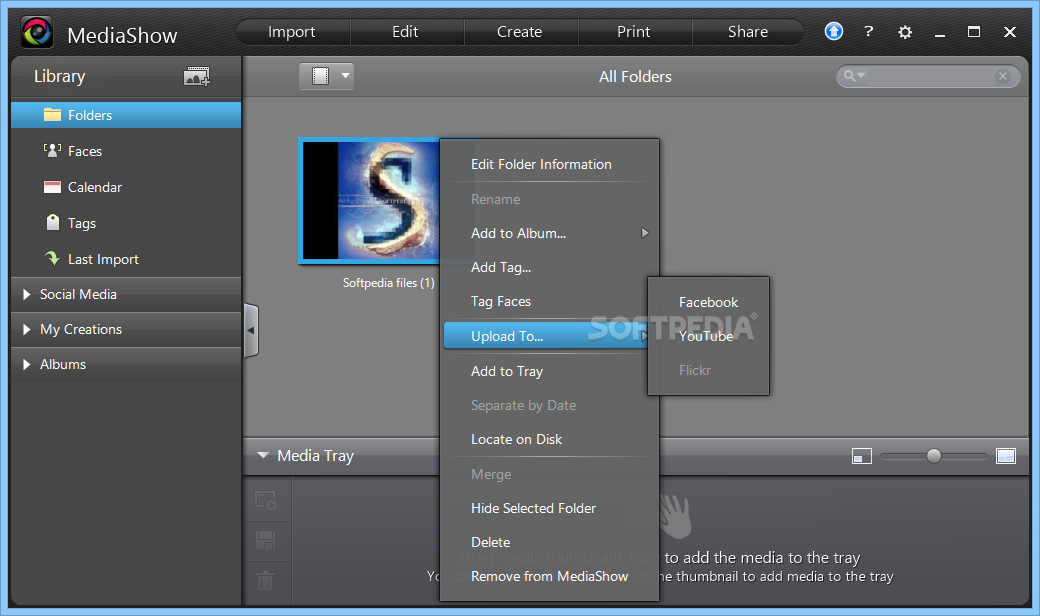Choose Remove from MediaShow

pyautogui.click(x=549, y=576)
